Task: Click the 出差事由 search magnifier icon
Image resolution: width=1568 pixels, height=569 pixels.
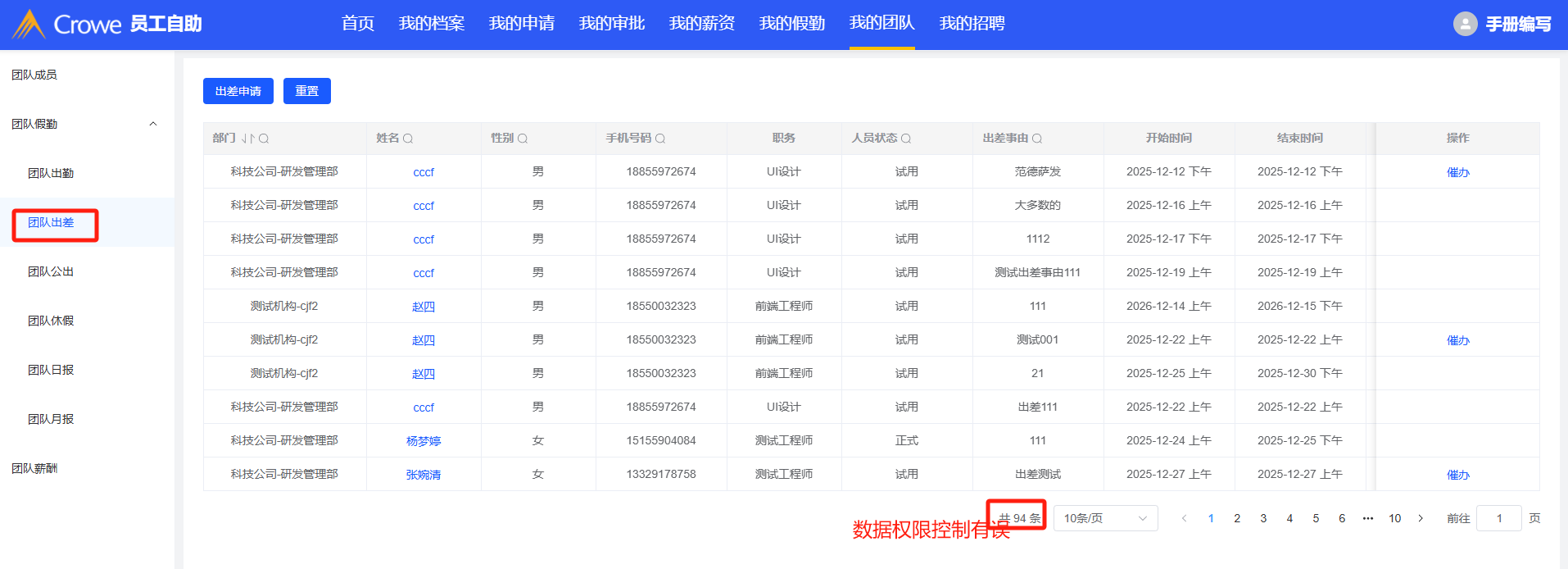Action: (1037, 139)
